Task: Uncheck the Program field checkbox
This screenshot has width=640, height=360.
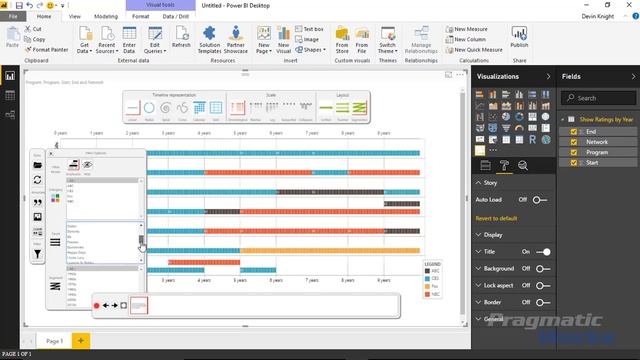Action: pyautogui.click(x=573, y=152)
